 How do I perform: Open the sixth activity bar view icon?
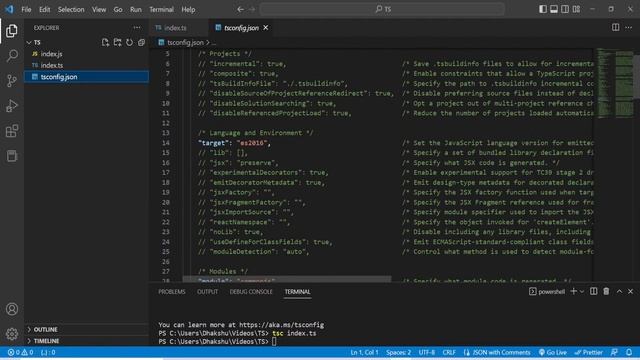pyautogui.click(x=12, y=156)
